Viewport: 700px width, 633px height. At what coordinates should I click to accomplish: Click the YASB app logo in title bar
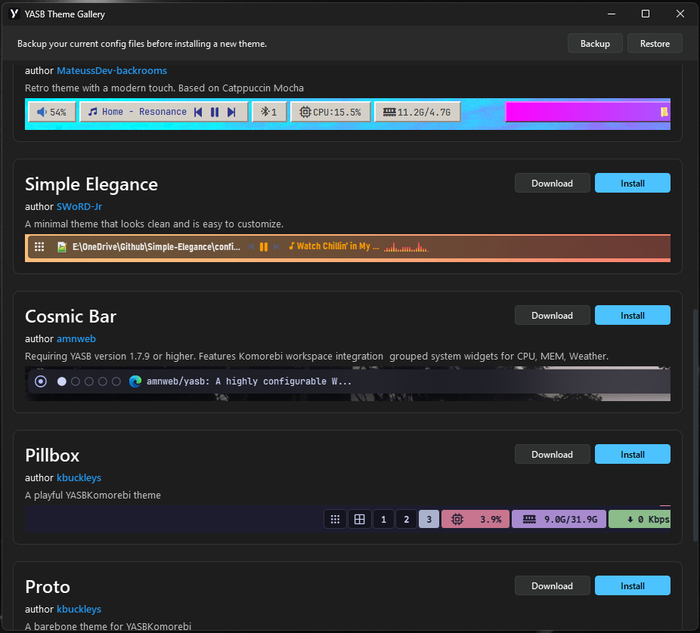coord(13,14)
